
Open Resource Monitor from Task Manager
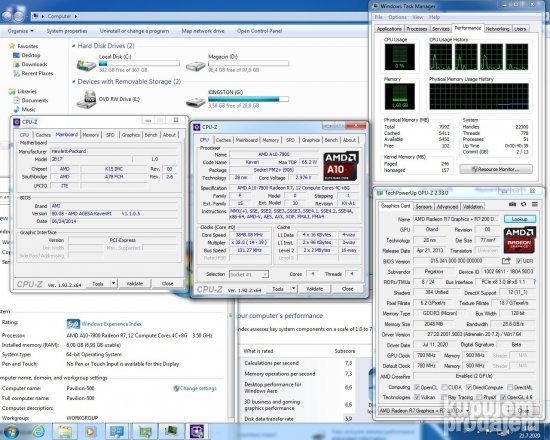coord(496,169)
